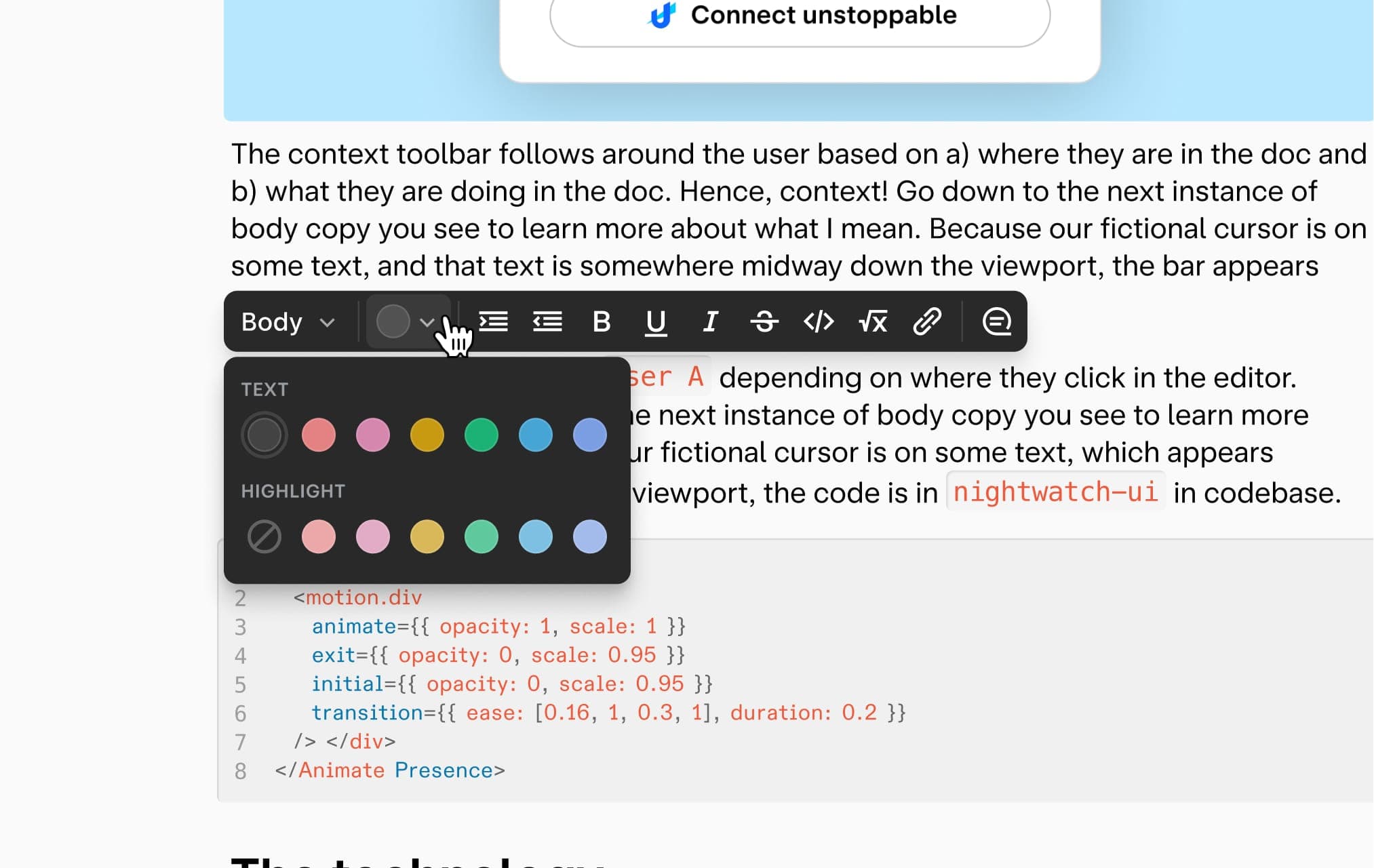Apply light blue highlight color
Image resolution: width=1374 pixels, height=868 pixels.
coord(536,536)
